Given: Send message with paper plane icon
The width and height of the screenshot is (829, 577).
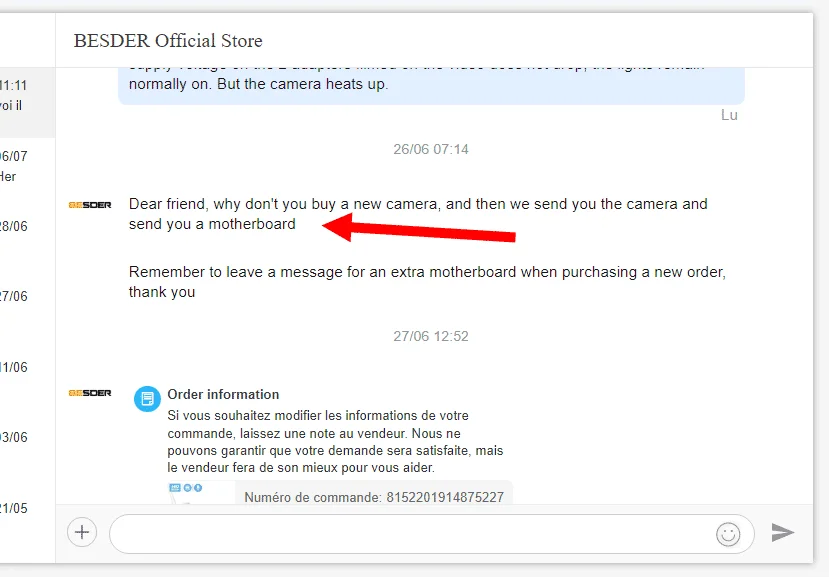Looking at the screenshot, I should 782,532.
